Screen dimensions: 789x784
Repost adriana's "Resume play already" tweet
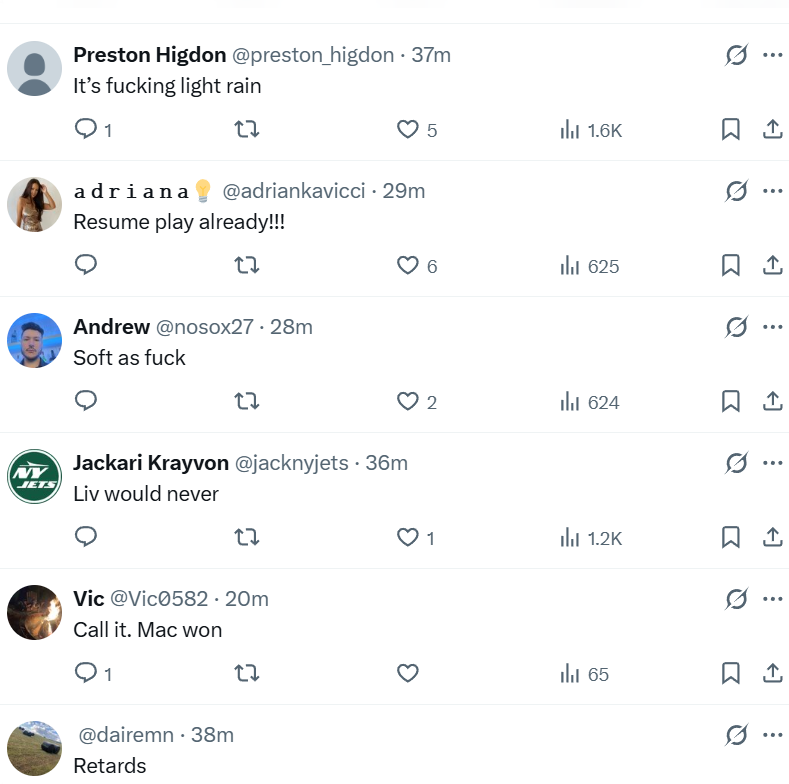246,265
